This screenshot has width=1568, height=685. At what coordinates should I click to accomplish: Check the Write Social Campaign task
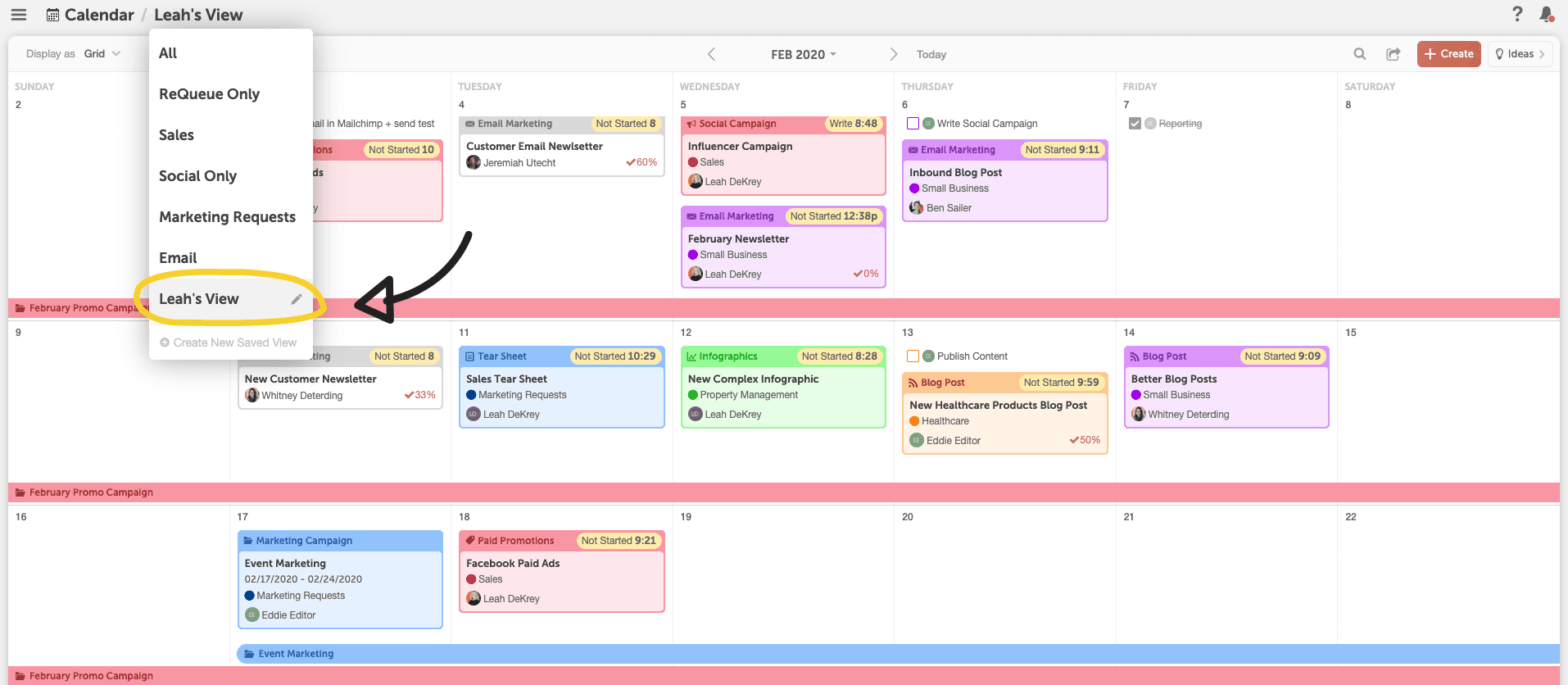pos(913,124)
